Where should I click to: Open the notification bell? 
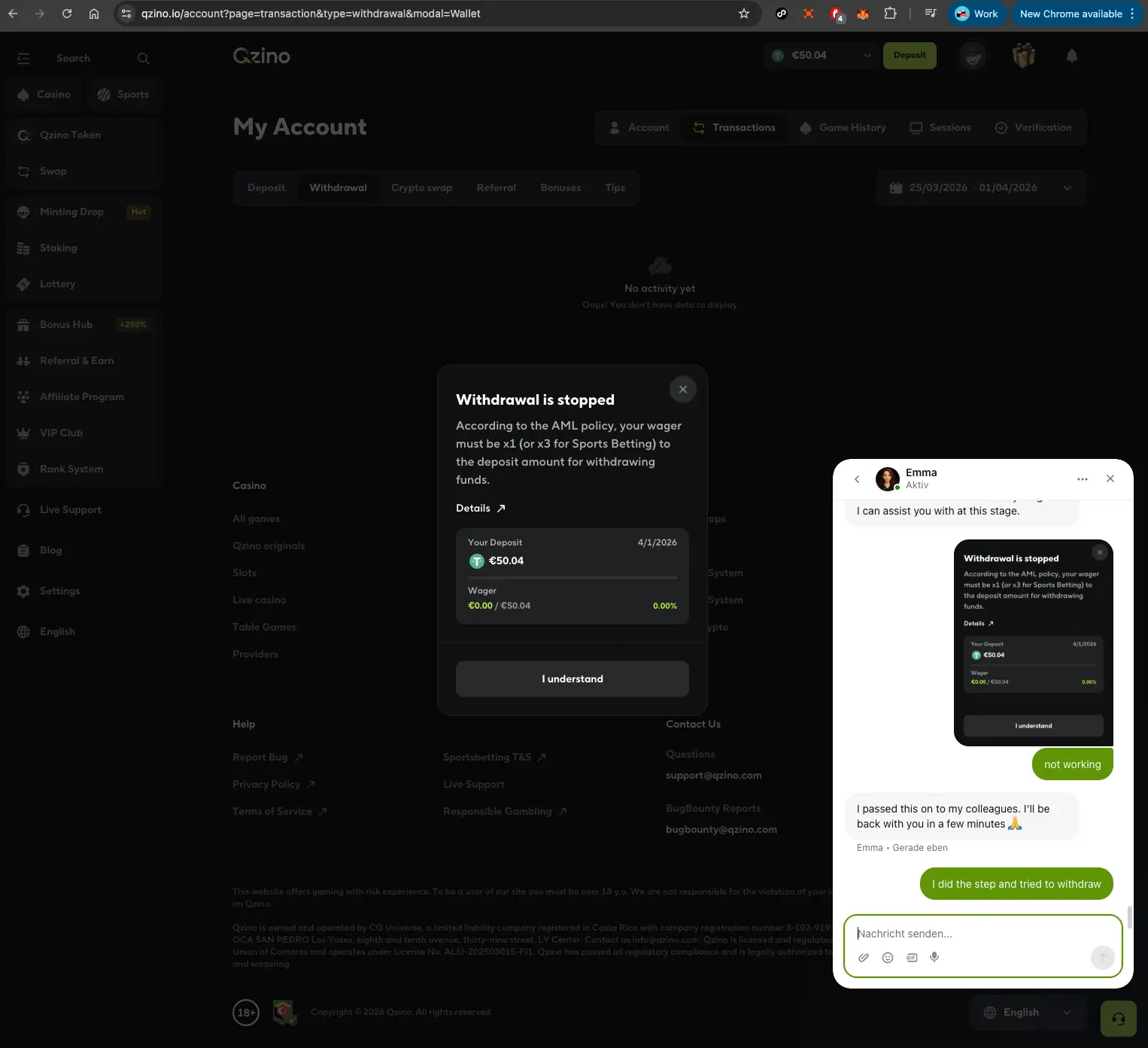pyautogui.click(x=1072, y=56)
